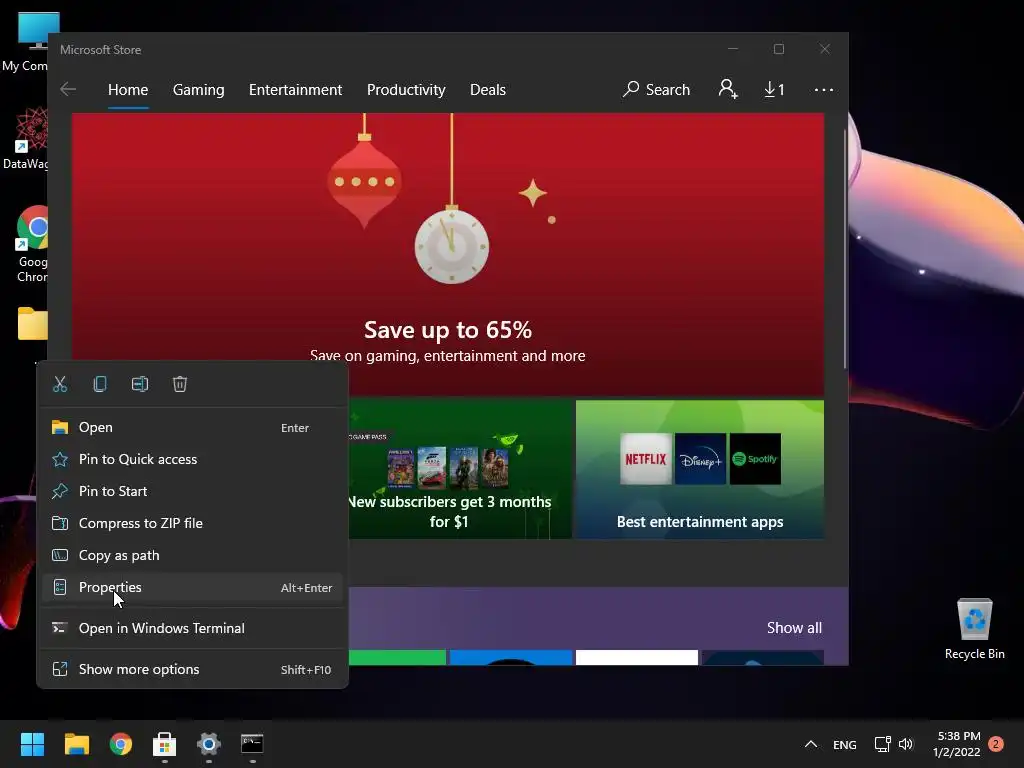The height and width of the screenshot is (768, 1024).
Task: Select the Google Chrome desktop shortcut
Action: [31, 244]
